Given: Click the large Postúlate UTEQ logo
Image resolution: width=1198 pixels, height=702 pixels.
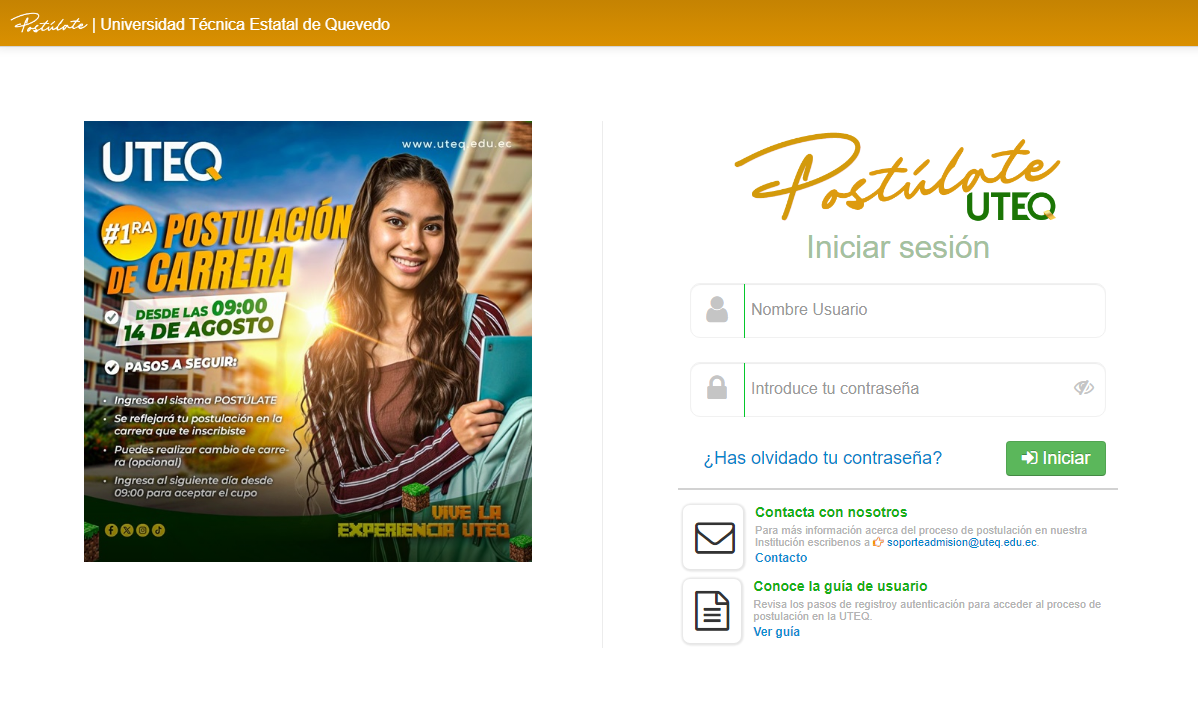Looking at the screenshot, I should coord(898,177).
